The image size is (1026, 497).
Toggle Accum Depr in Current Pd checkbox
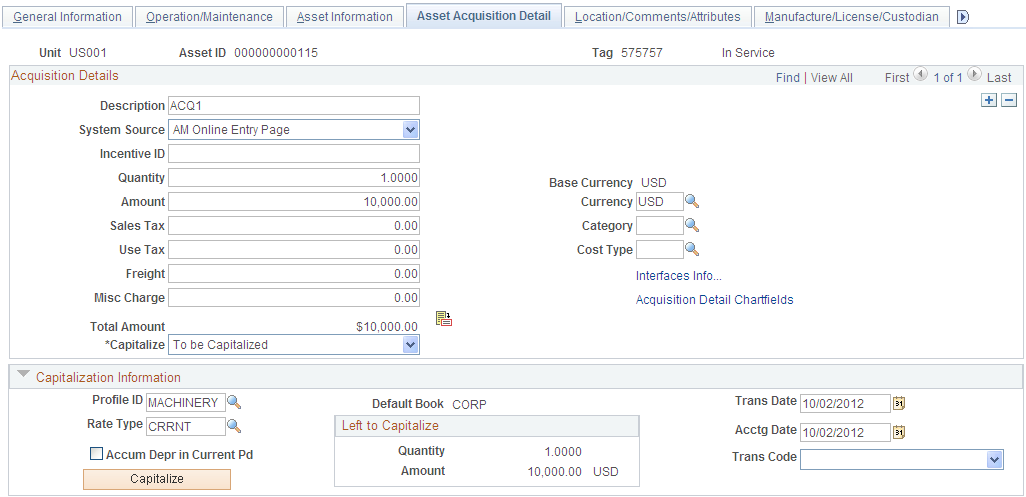(x=97, y=454)
